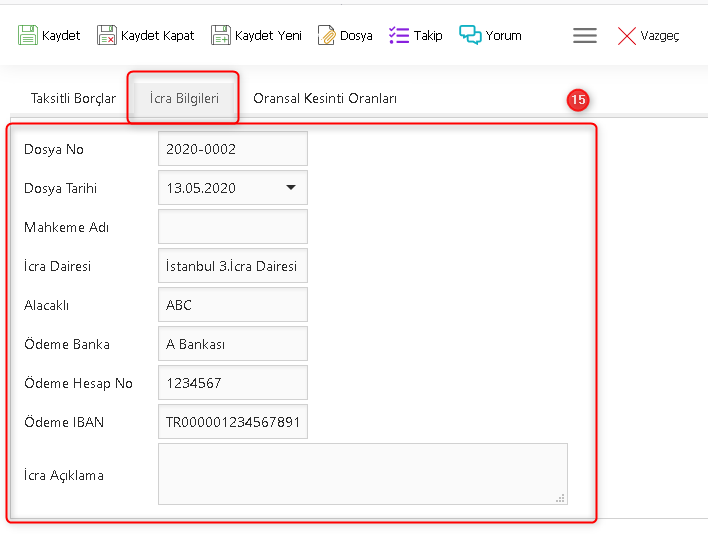
Task: Select the Alacaklı input field
Action: pos(232,305)
